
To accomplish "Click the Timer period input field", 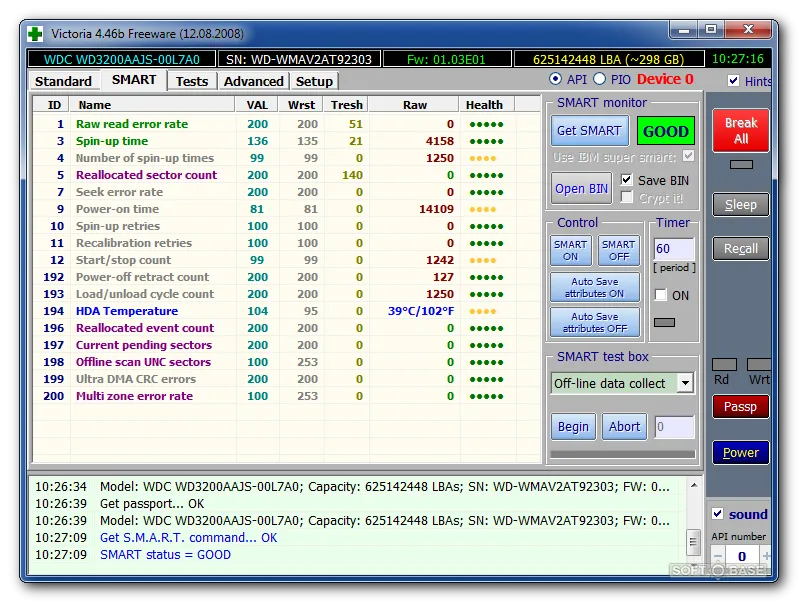I will 674,249.
